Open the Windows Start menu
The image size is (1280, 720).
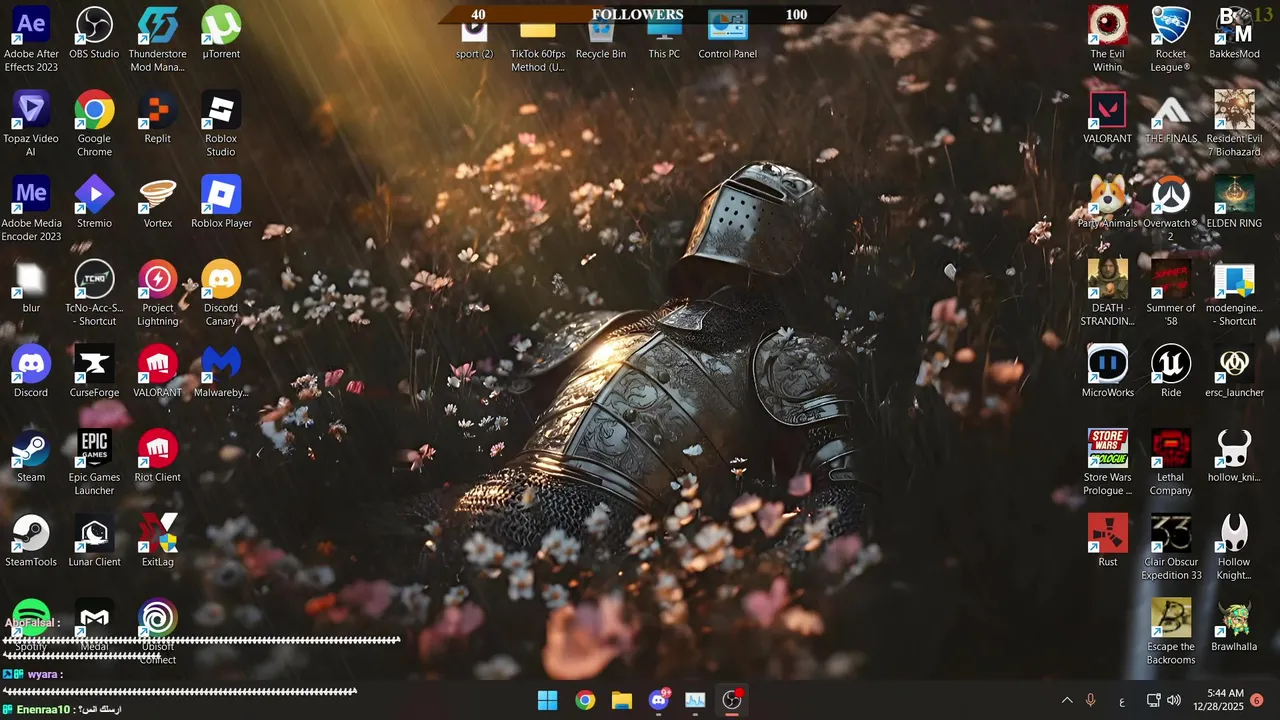pyautogui.click(x=548, y=700)
